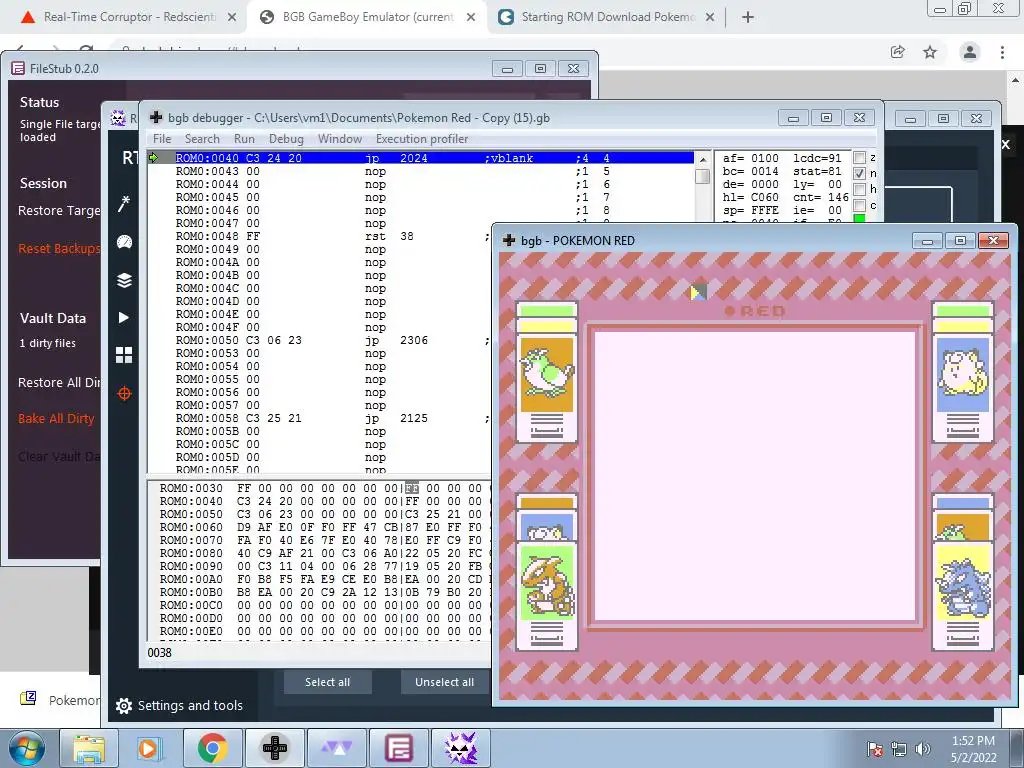Image resolution: width=1024 pixels, height=768 pixels.
Task: Click the Rhydon portrait in Pokemon game
Action: point(963,583)
